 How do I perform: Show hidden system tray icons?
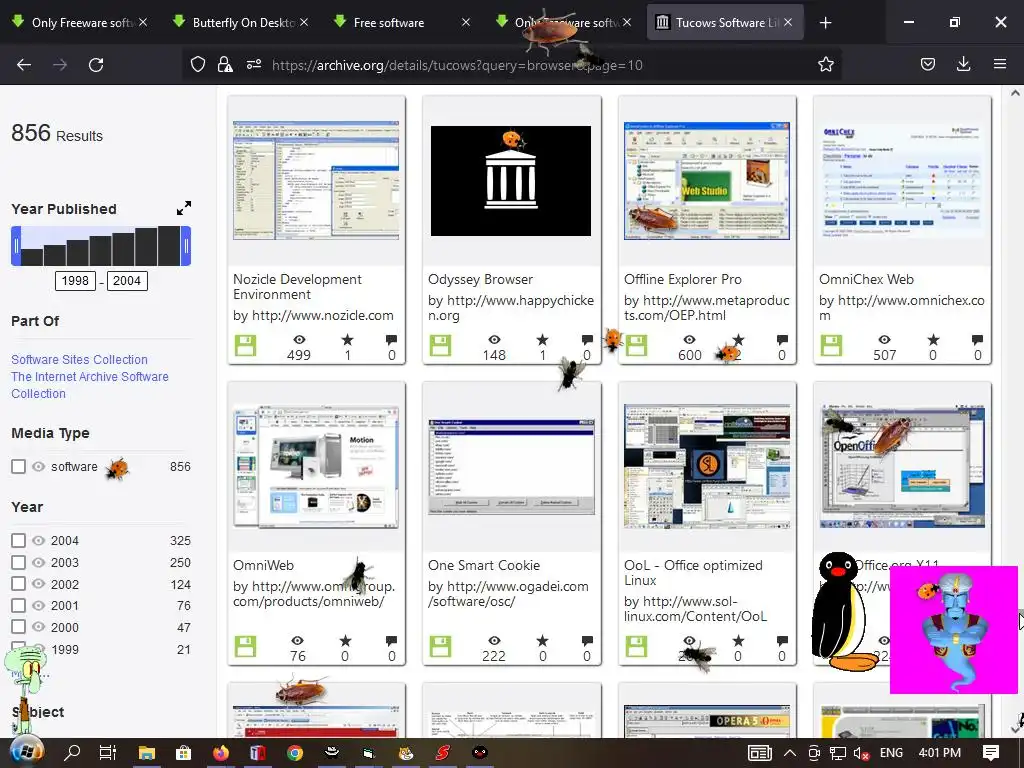click(790, 753)
